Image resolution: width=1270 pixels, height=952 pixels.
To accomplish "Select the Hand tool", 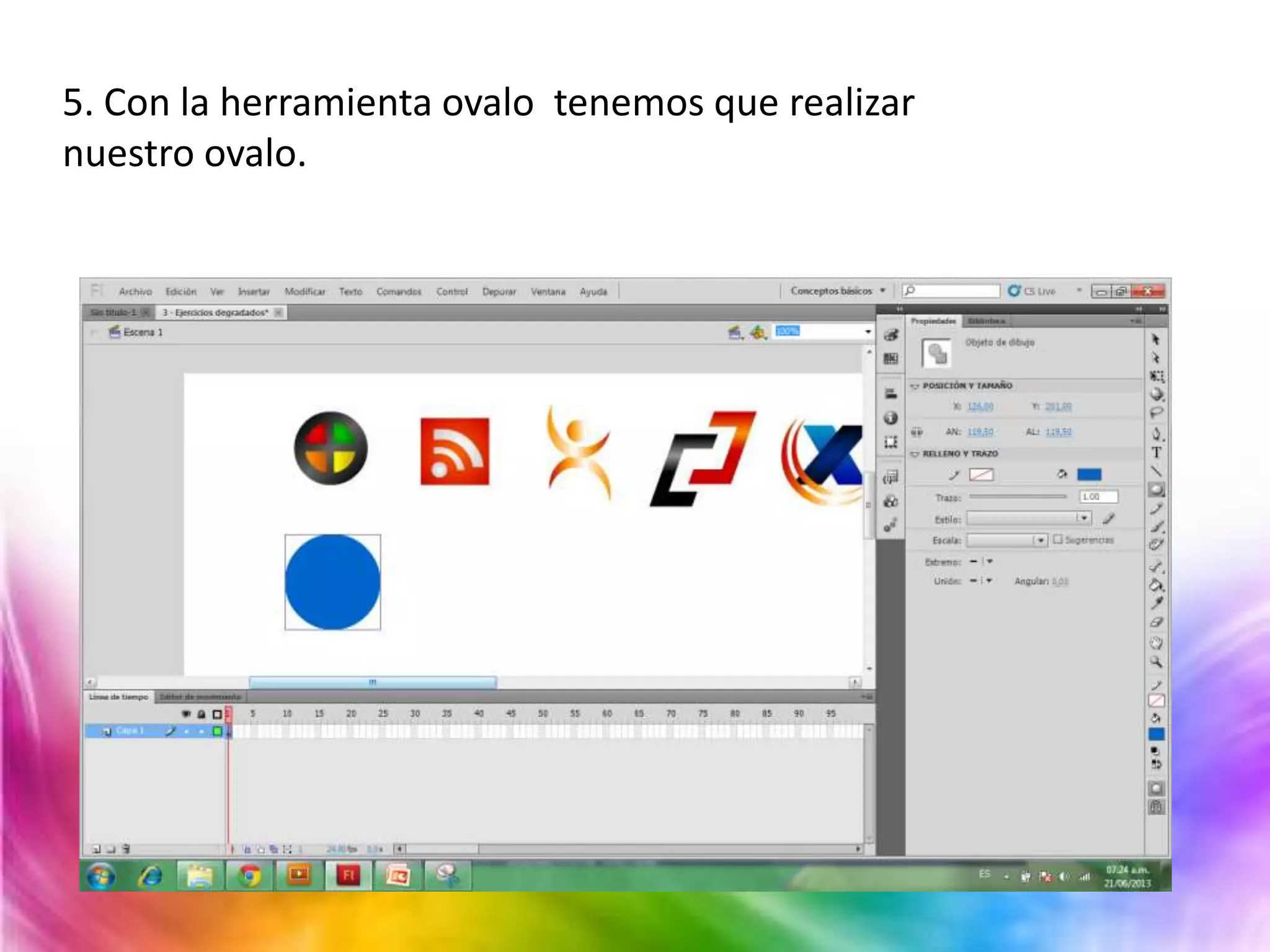I will (x=1157, y=643).
